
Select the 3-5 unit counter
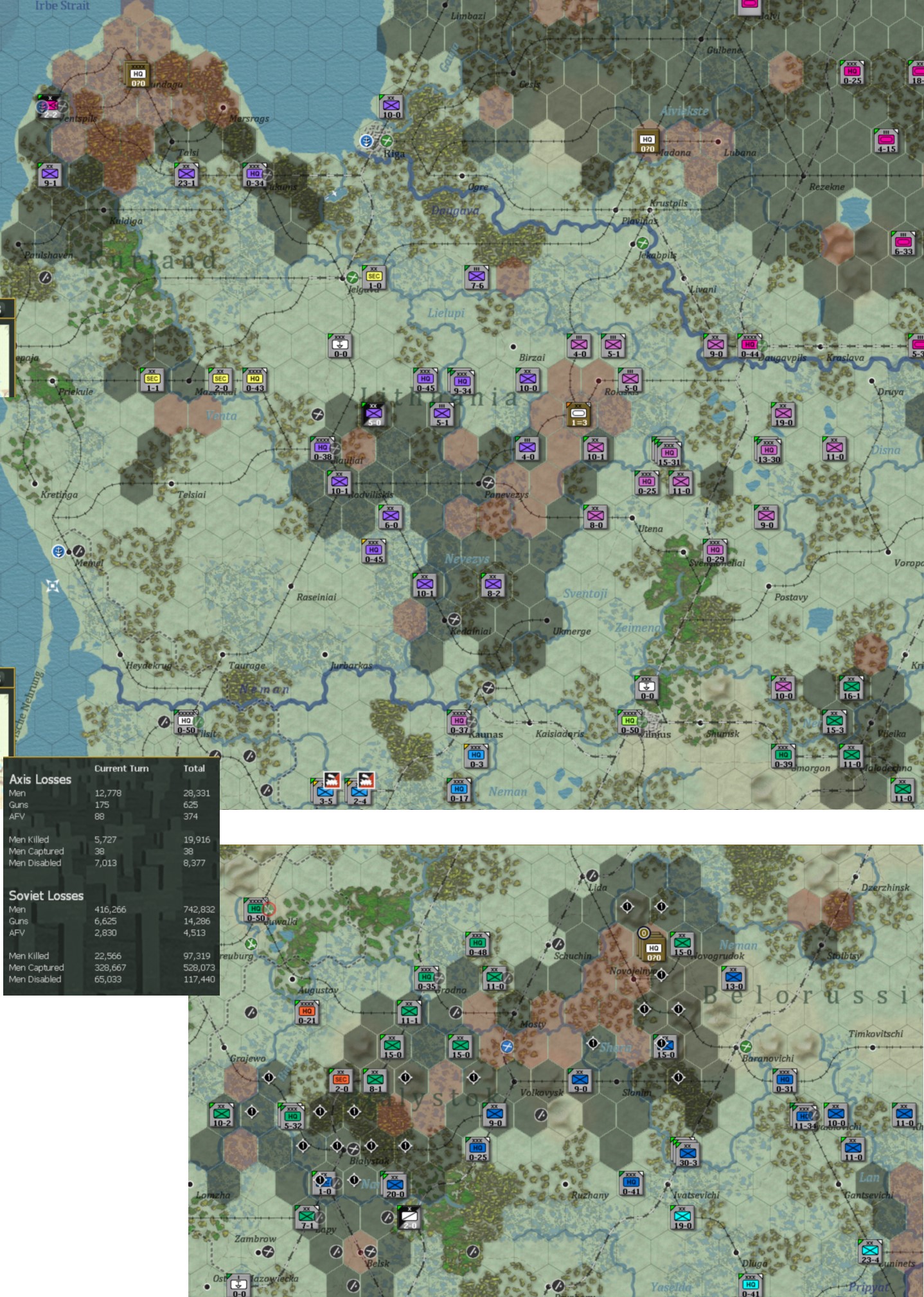tap(326, 792)
